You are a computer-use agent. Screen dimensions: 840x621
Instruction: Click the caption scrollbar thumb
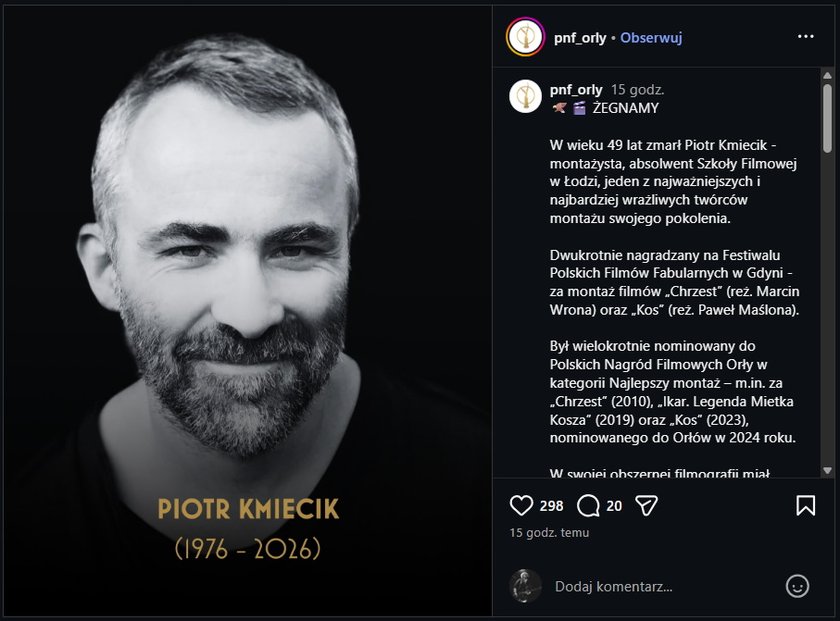[x=827, y=117]
